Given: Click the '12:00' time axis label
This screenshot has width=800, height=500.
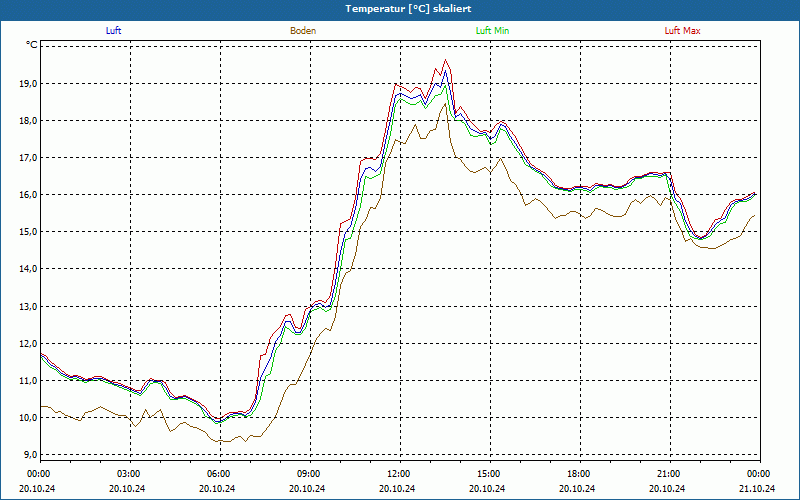Looking at the screenshot, I should click(399, 474).
